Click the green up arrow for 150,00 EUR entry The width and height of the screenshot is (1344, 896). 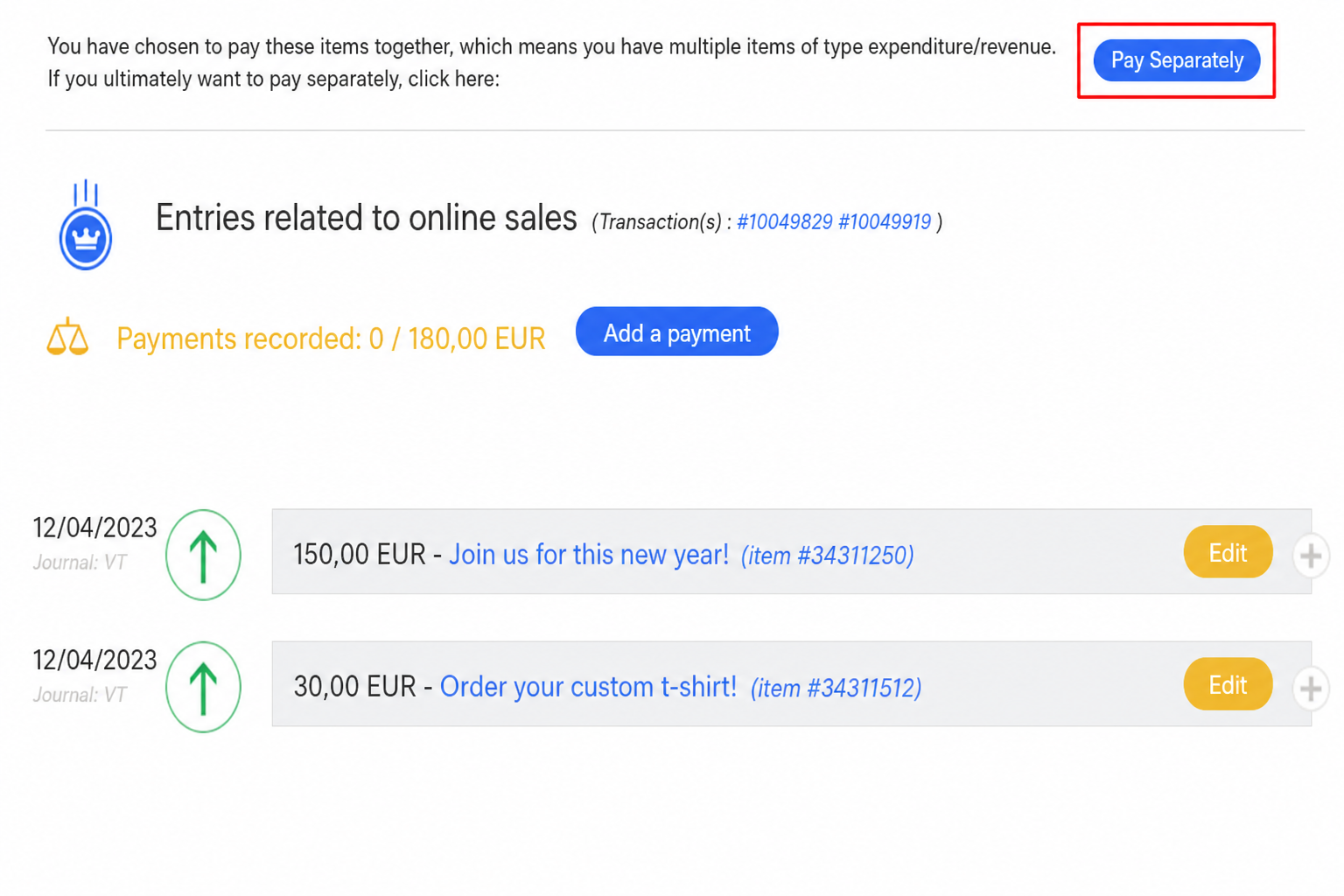coord(203,555)
